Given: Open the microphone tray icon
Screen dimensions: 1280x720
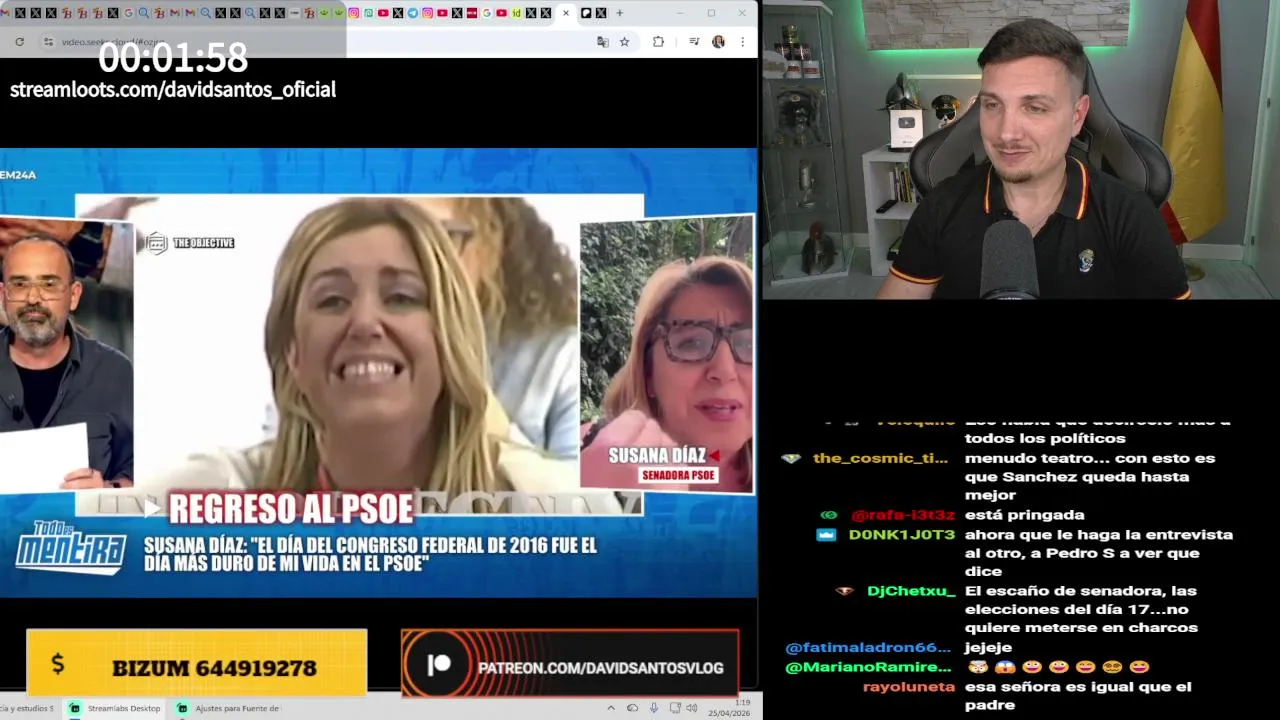Looking at the screenshot, I should pos(654,708).
